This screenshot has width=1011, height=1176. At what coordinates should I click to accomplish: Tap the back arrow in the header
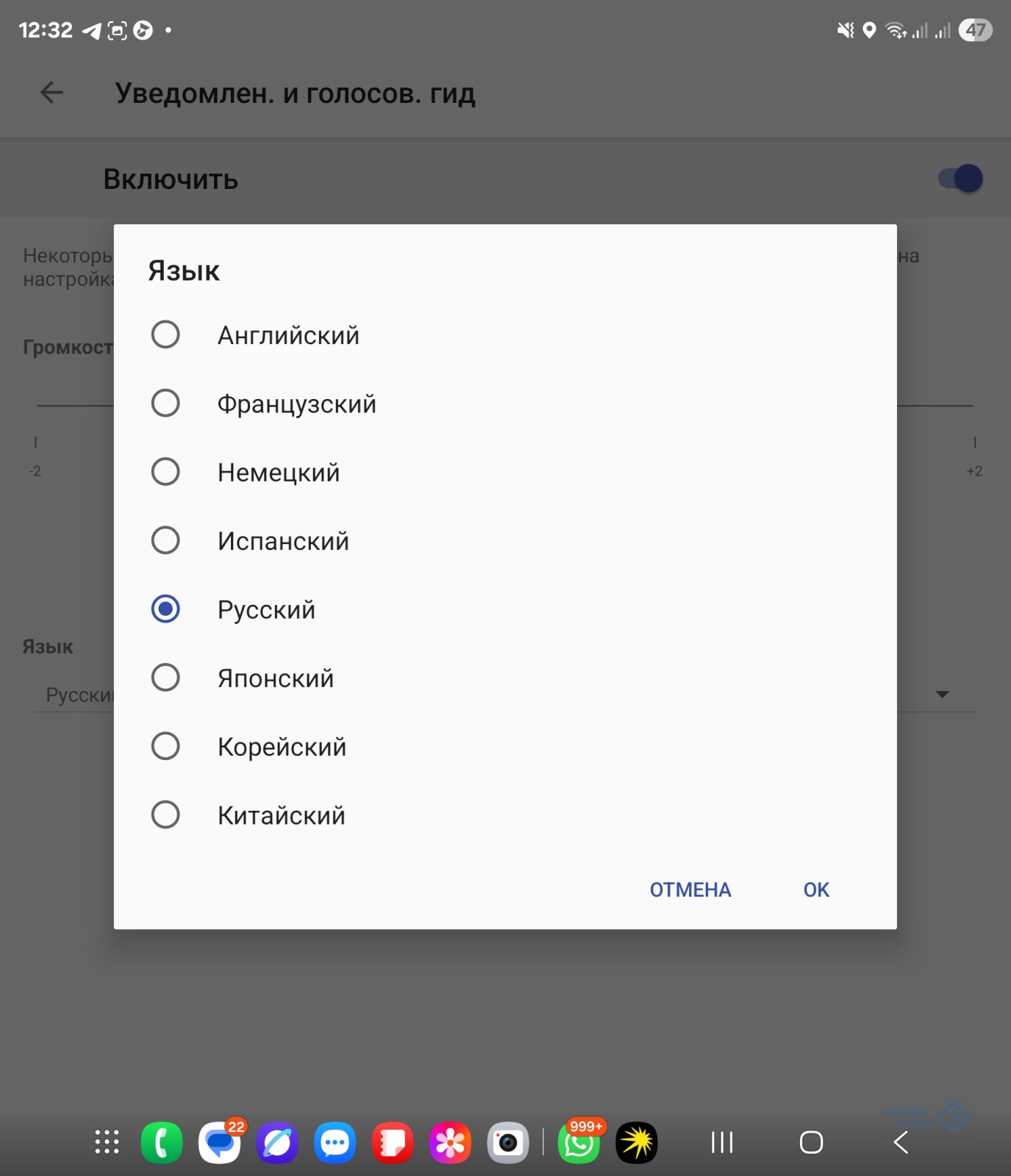point(51,93)
